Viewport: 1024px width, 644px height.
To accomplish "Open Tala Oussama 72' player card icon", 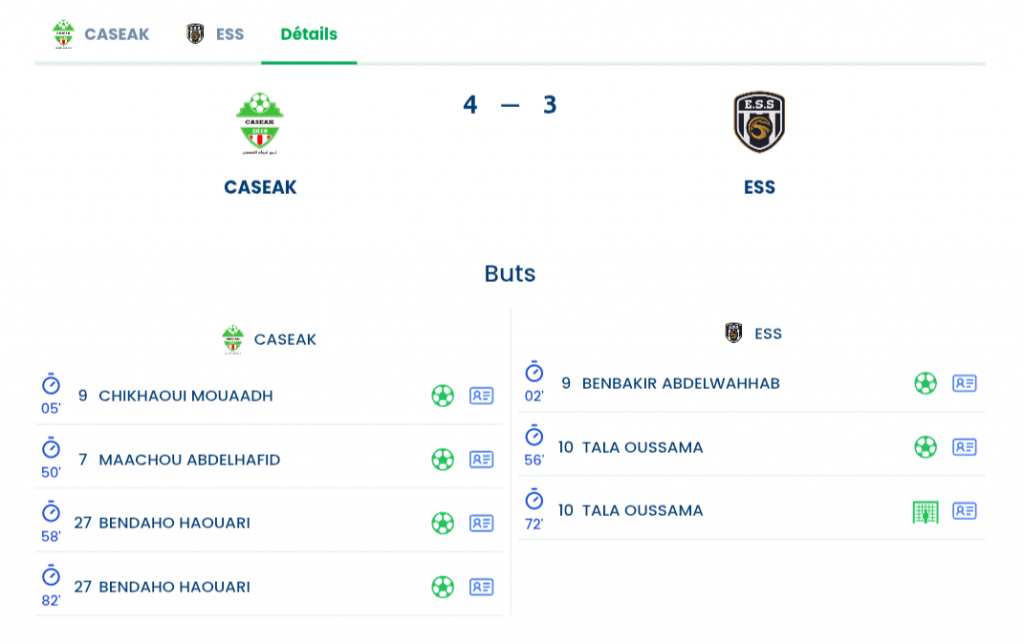I will click(x=964, y=511).
